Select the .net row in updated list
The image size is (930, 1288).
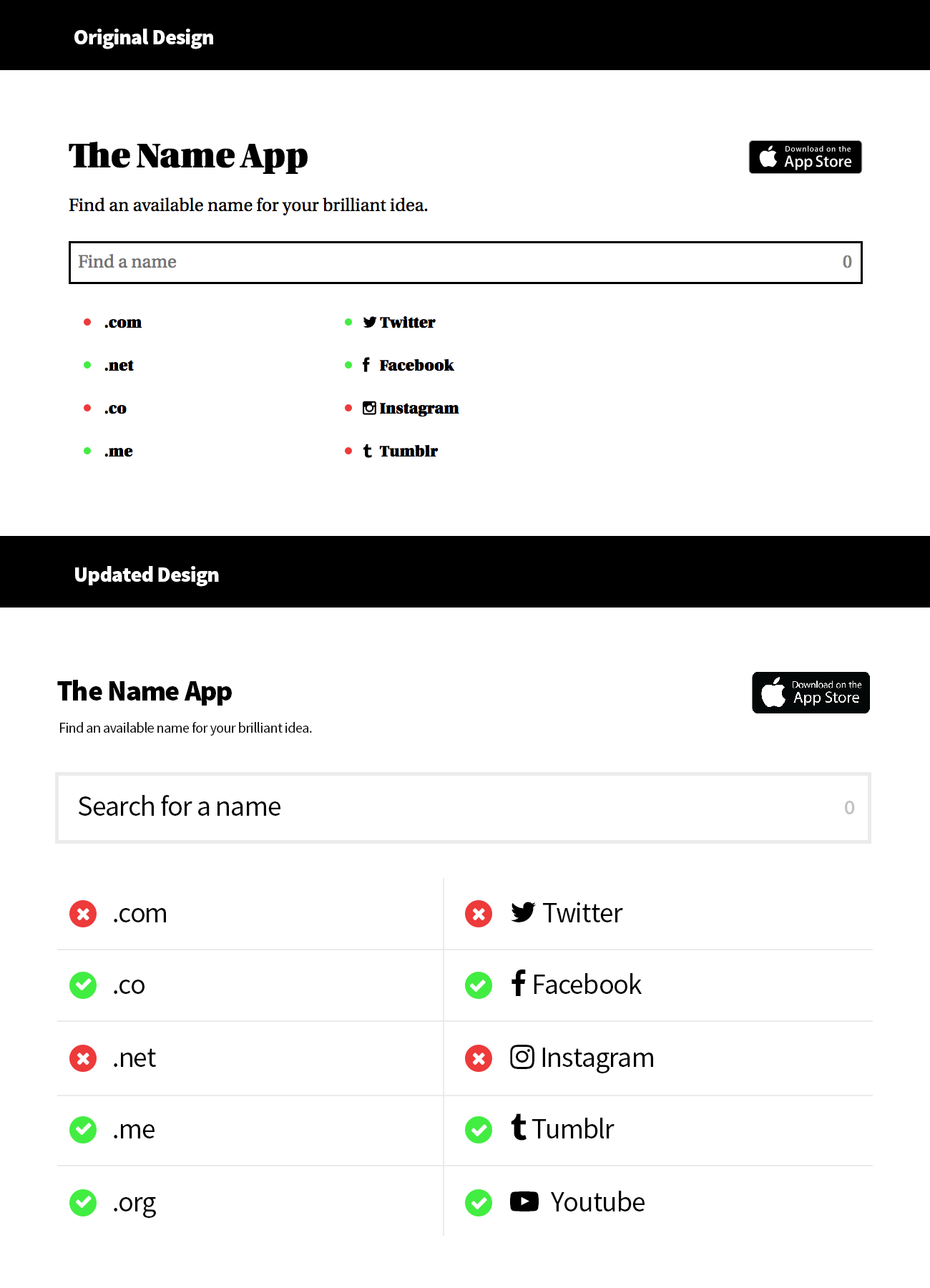pos(250,1058)
